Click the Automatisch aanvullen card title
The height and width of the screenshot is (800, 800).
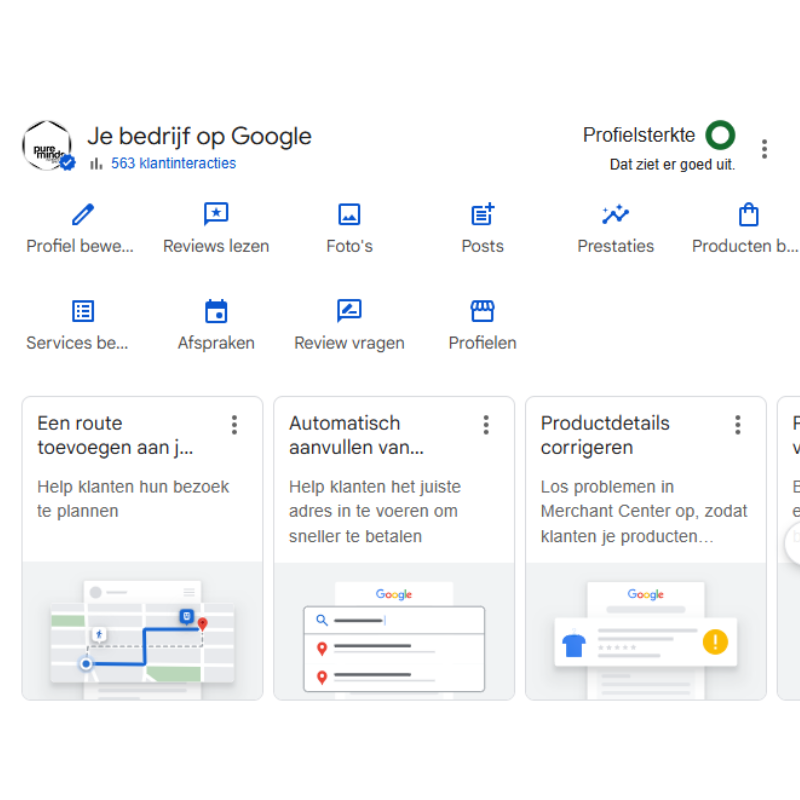coord(356,436)
